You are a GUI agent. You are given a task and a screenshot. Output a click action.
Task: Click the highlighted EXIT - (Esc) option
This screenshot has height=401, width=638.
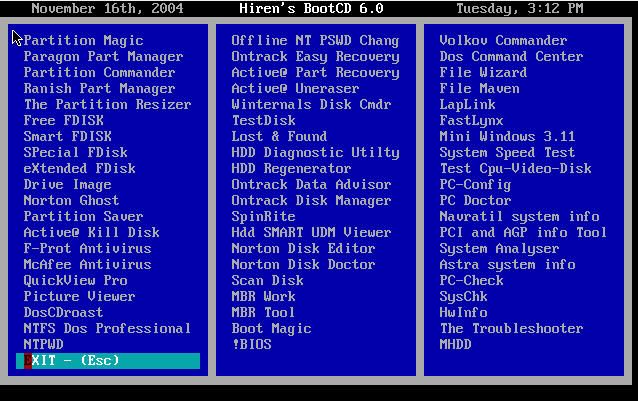click(x=108, y=361)
